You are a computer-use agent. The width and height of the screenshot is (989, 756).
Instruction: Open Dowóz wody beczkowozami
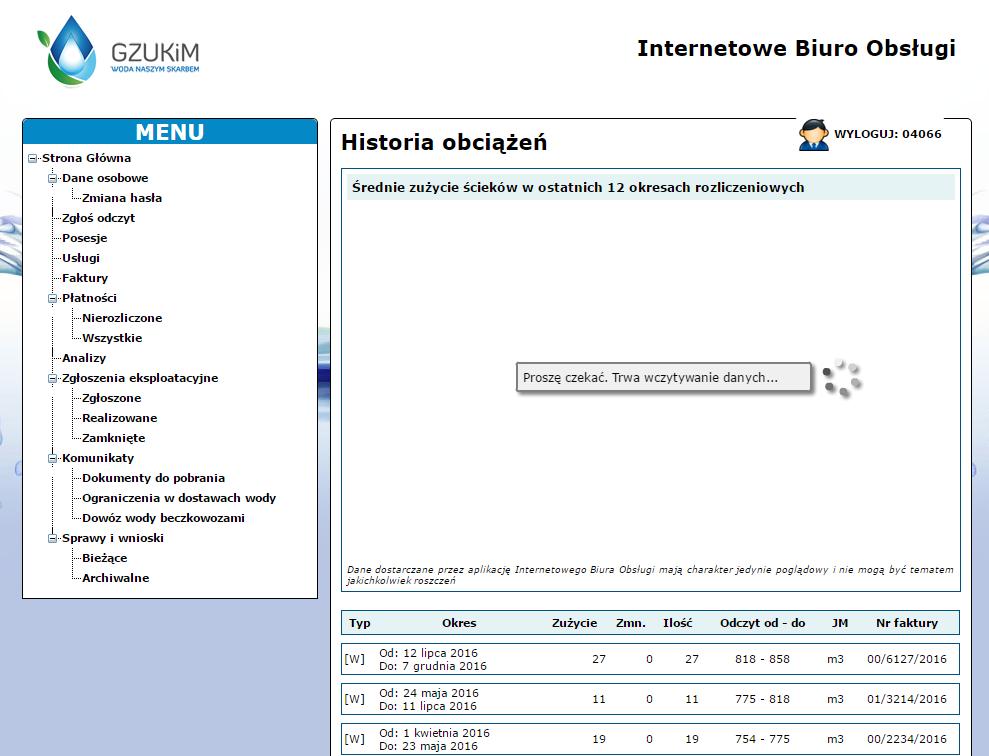tap(163, 518)
